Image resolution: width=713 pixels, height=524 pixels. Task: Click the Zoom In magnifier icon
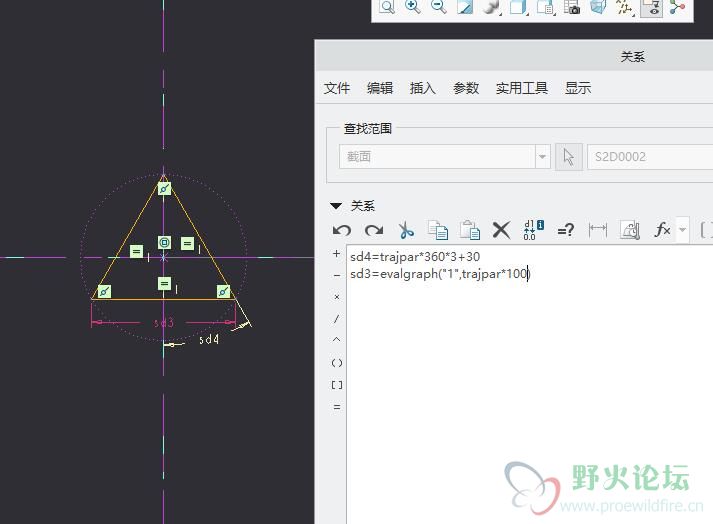[x=413, y=6]
